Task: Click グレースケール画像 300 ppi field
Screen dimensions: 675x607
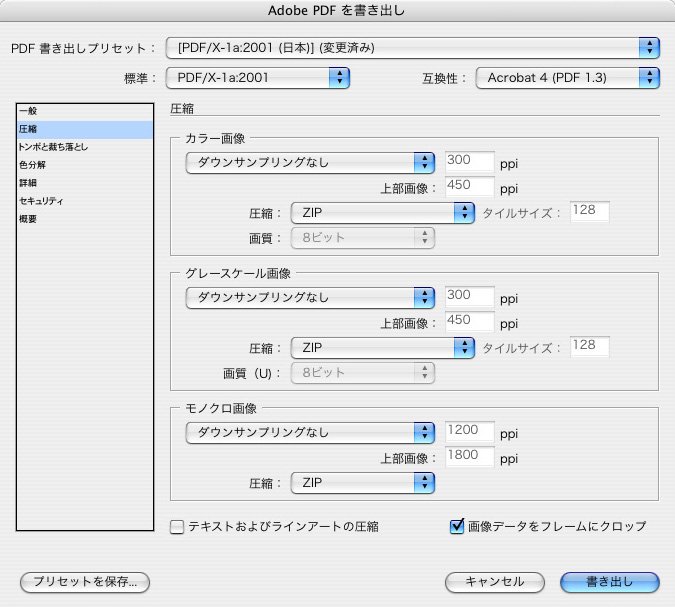Action: click(470, 297)
